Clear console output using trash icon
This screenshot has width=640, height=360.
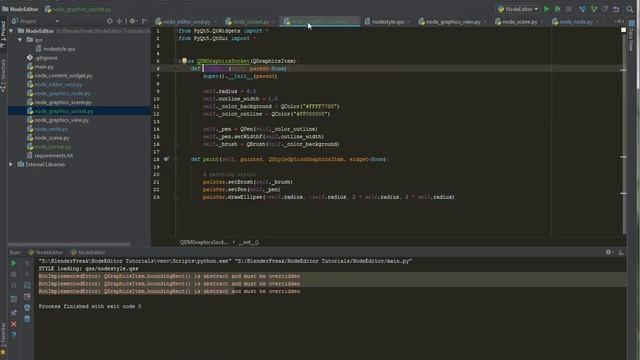click(x=27, y=318)
